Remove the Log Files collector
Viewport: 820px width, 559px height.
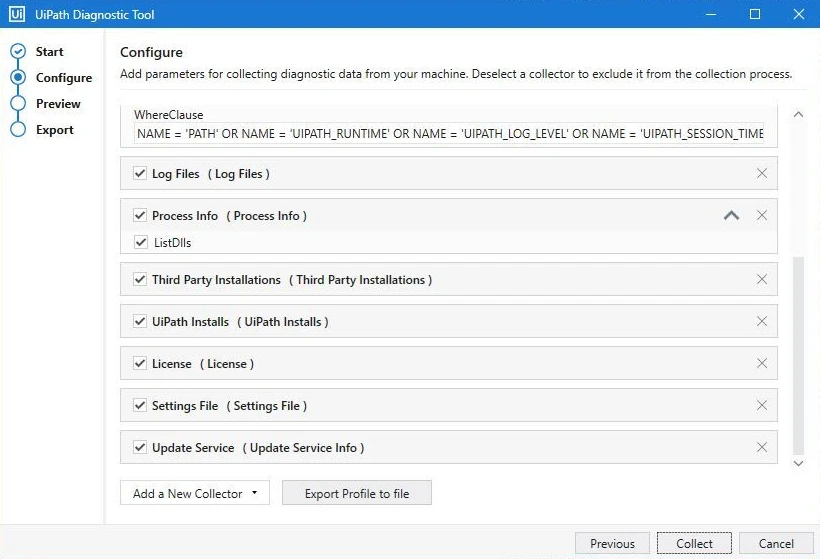tap(761, 173)
